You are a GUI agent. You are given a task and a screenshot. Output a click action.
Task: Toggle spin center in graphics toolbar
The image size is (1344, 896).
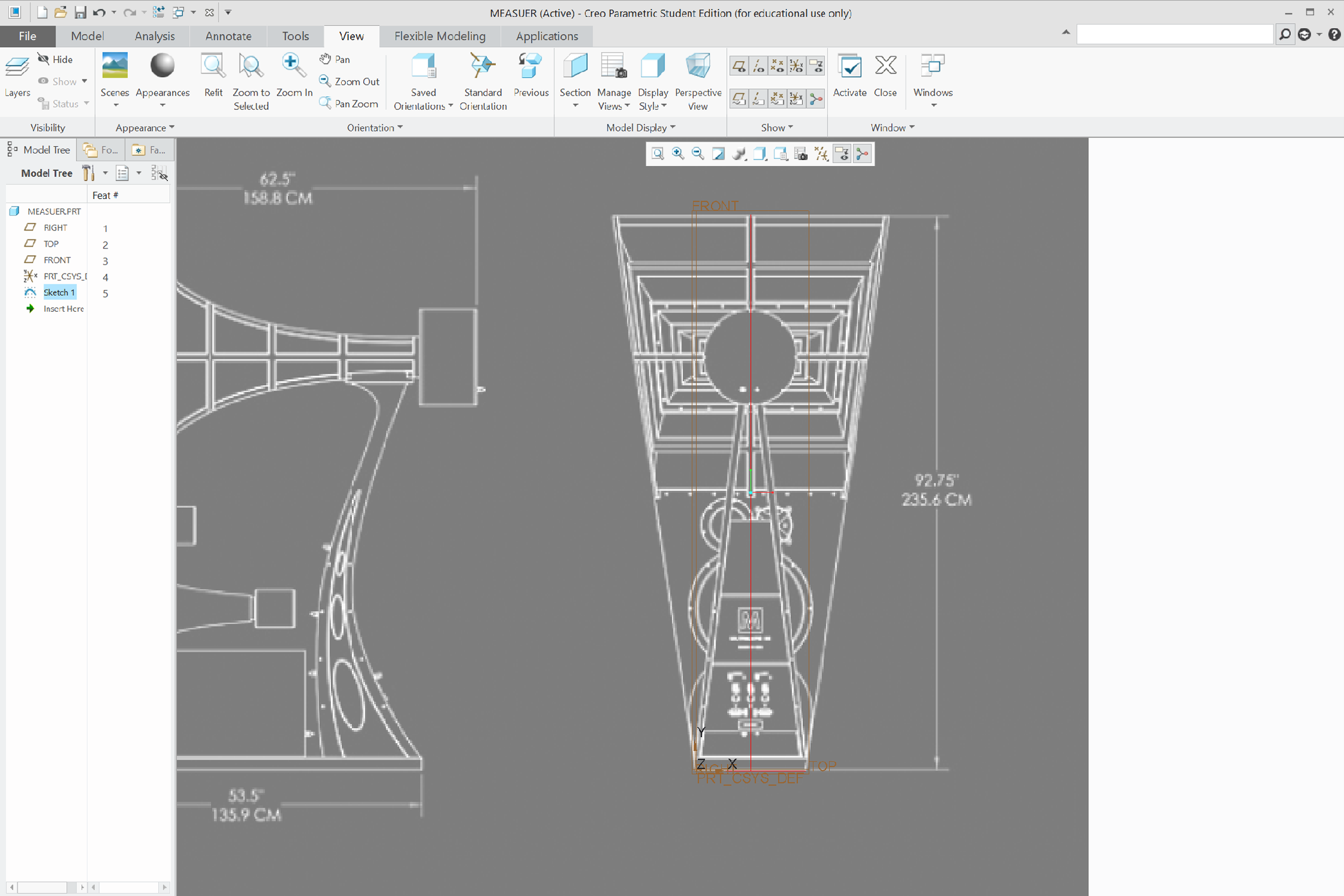[862, 154]
